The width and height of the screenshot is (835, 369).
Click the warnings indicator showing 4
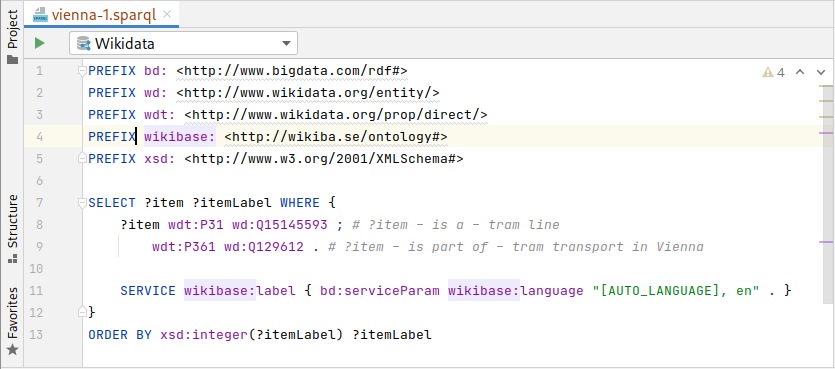point(774,72)
